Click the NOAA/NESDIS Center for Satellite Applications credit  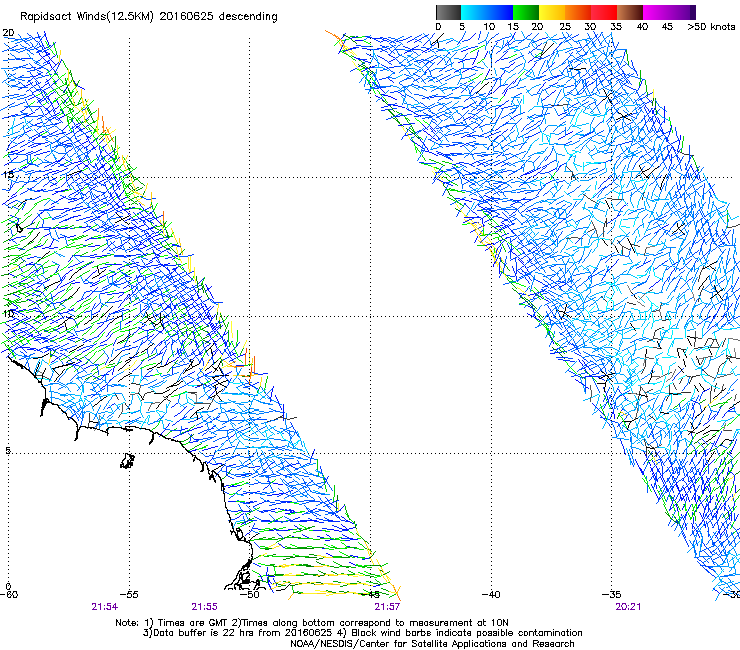[432, 644]
